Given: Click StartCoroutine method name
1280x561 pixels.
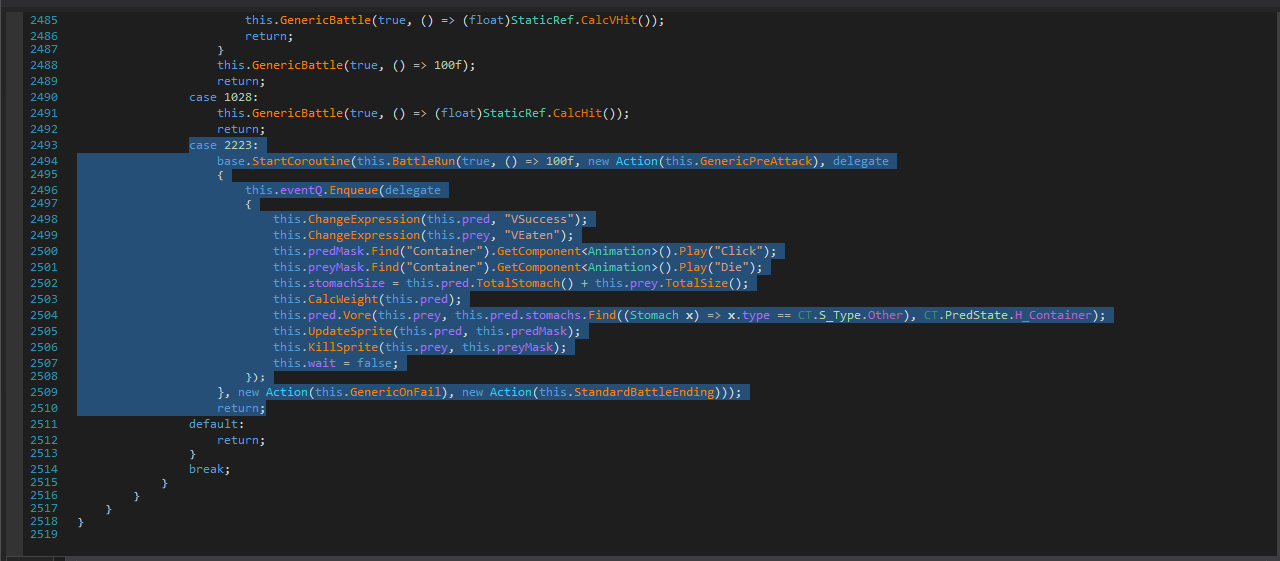Looking at the screenshot, I should click(x=301, y=161).
